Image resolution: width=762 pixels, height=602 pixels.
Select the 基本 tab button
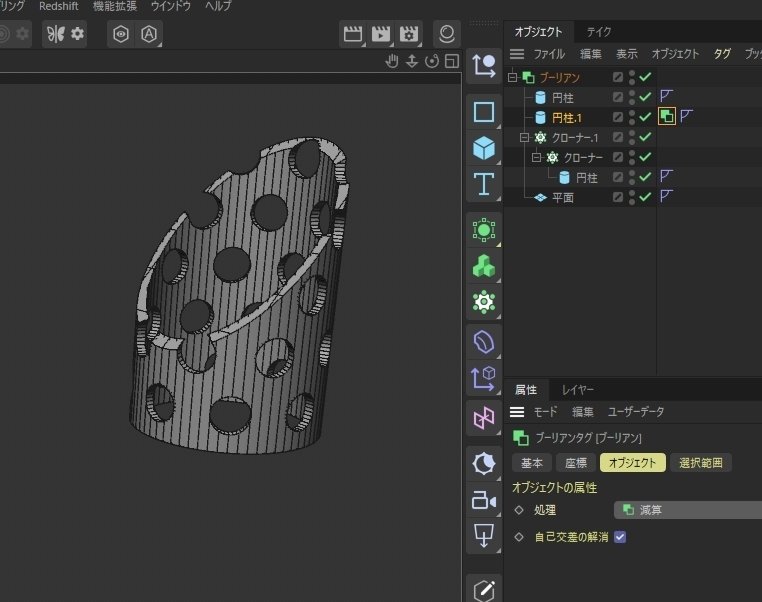pos(532,463)
